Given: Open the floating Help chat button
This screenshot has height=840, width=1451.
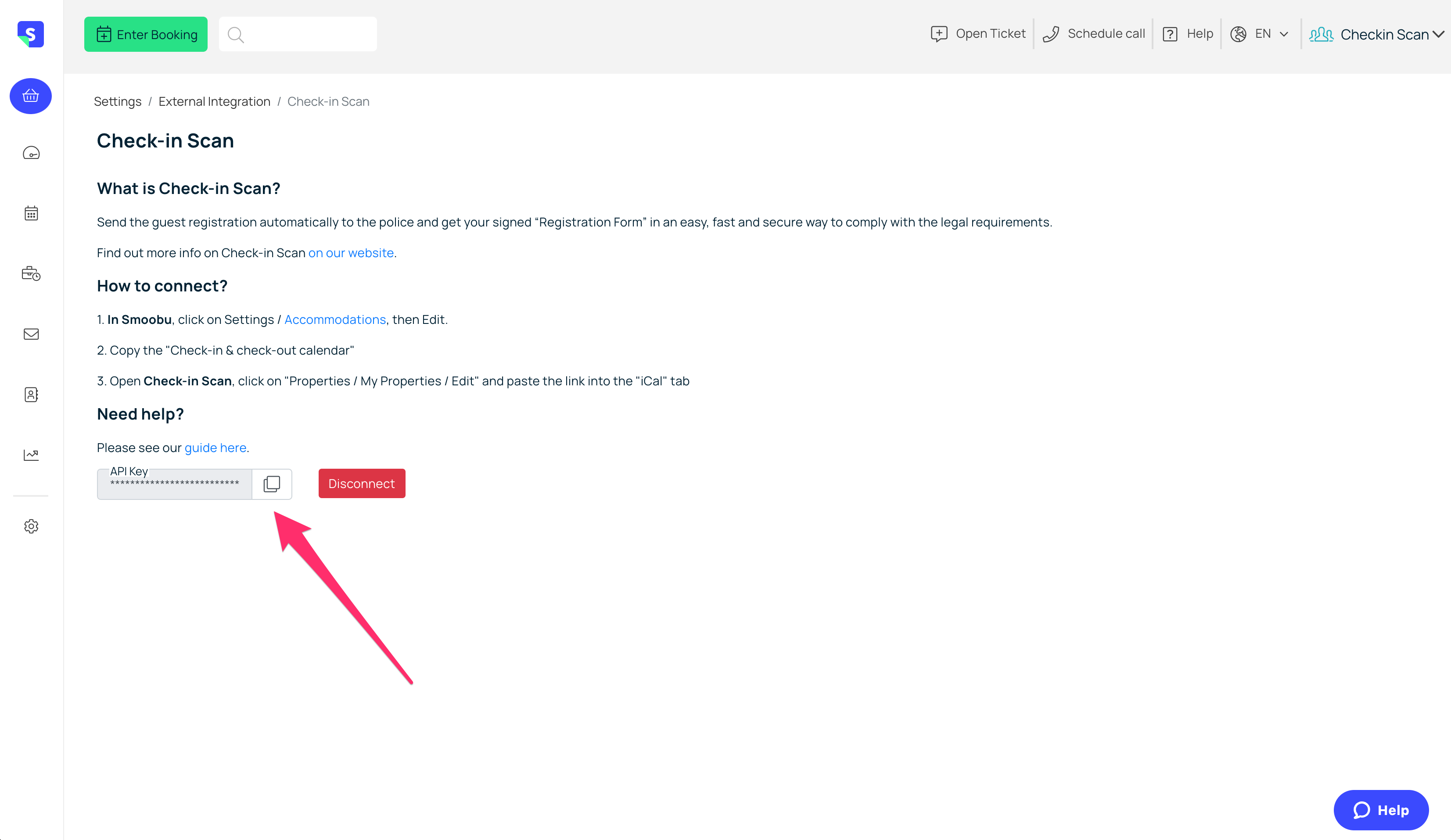Looking at the screenshot, I should 1381,810.
